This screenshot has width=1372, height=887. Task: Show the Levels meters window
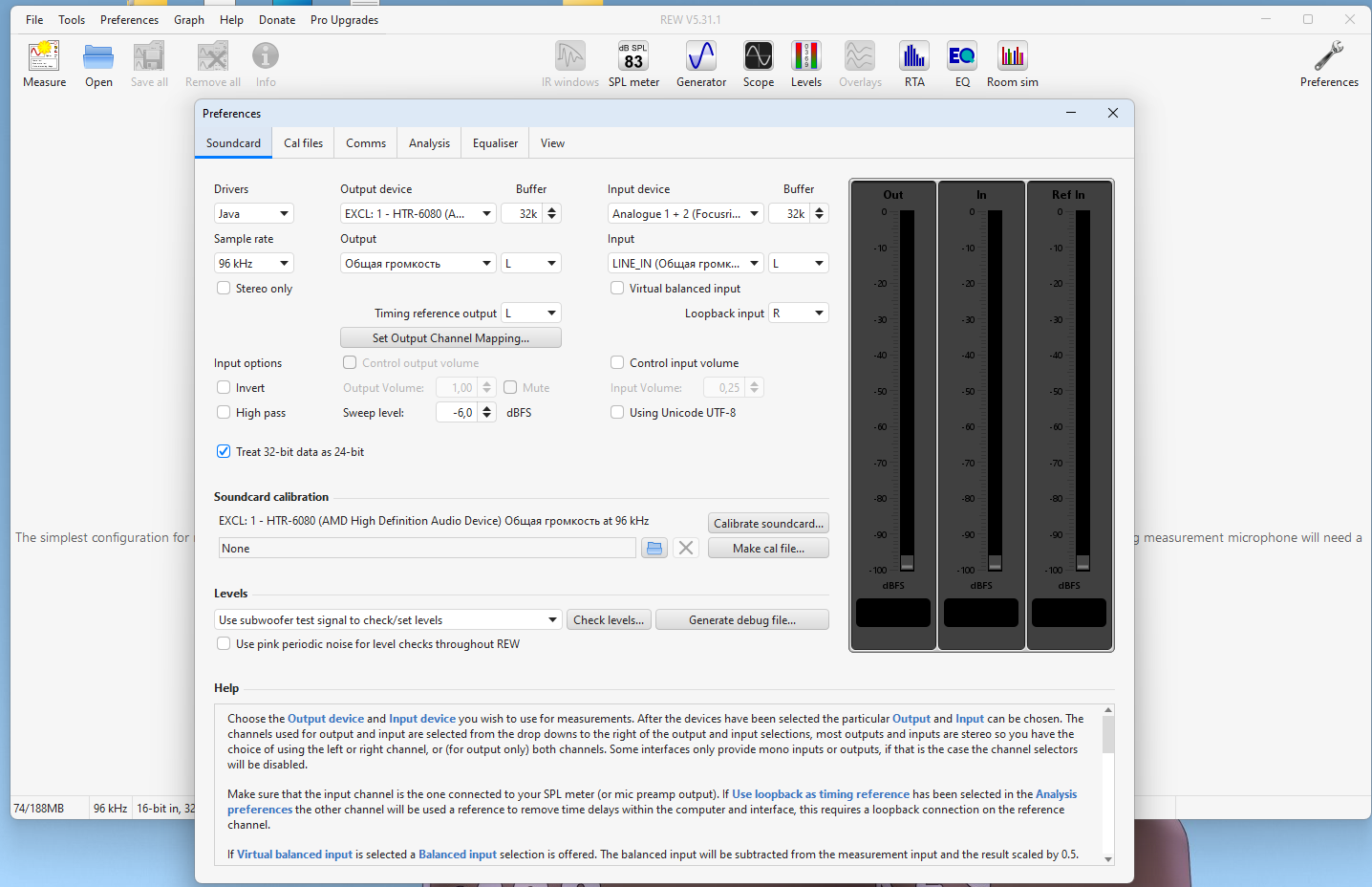pyautogui.click(x=805, y=64)
